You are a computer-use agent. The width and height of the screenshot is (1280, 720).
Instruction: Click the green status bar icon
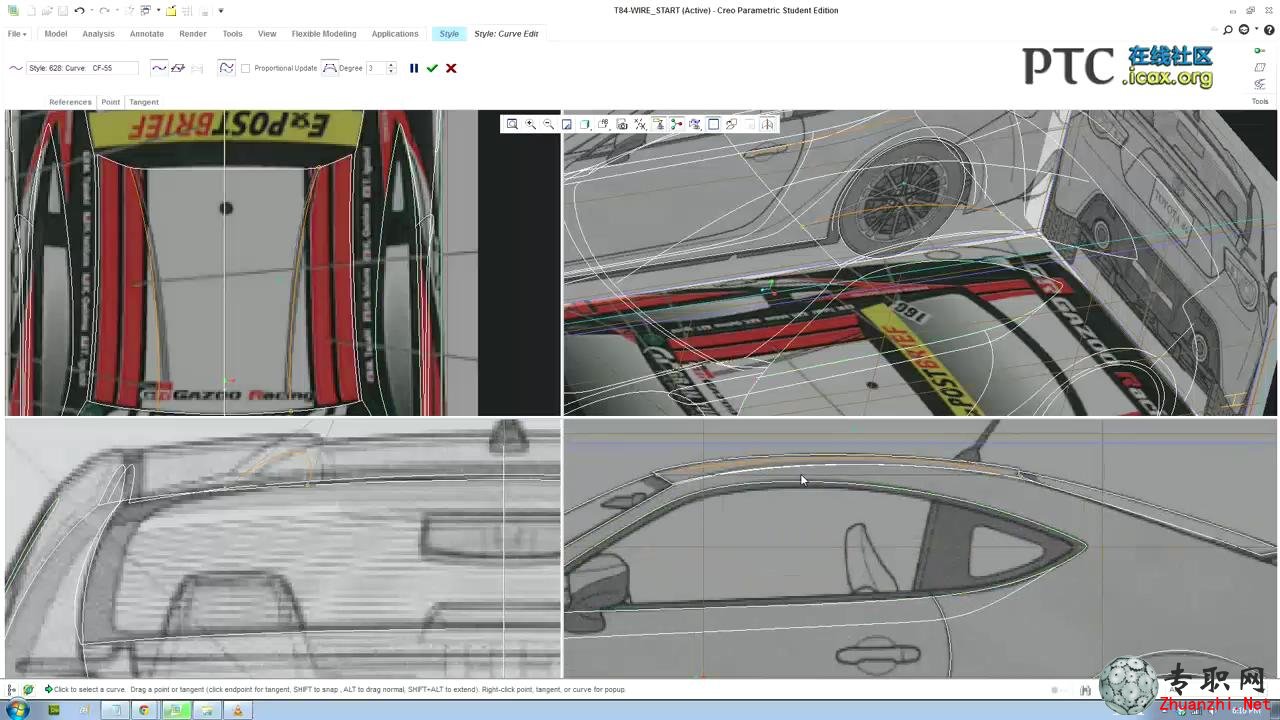28,689
